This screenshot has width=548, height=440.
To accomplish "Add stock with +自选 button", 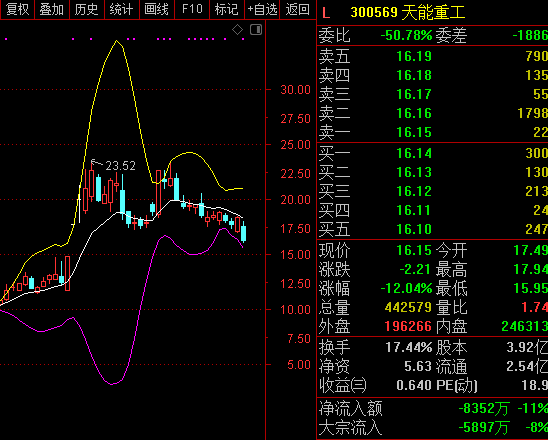I will click(x=262, y=9).
